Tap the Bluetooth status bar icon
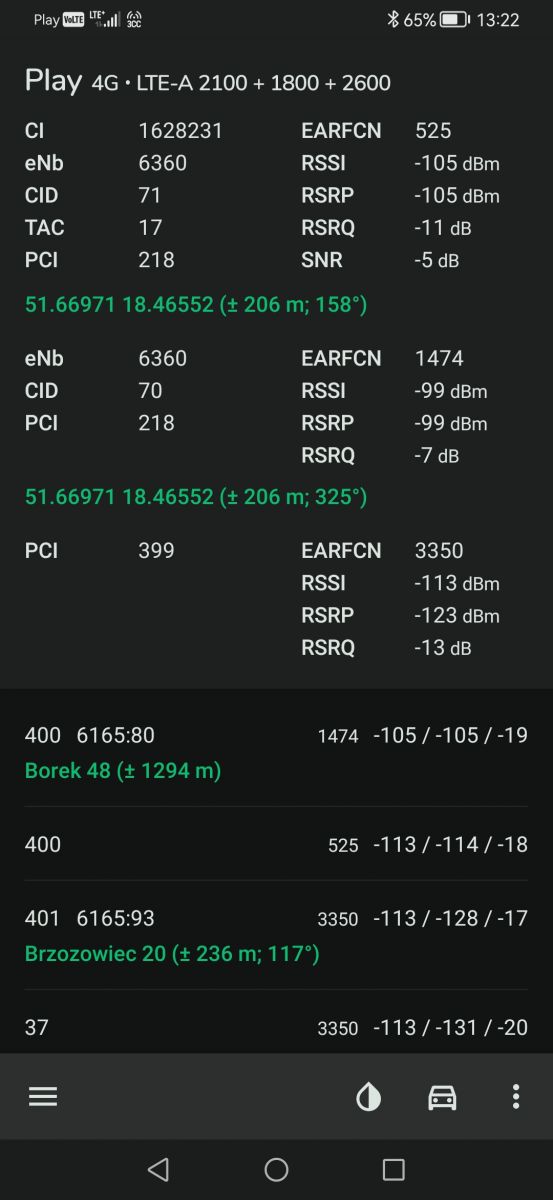The height and width of the screenshot is (1200, 553). [393, 19]
